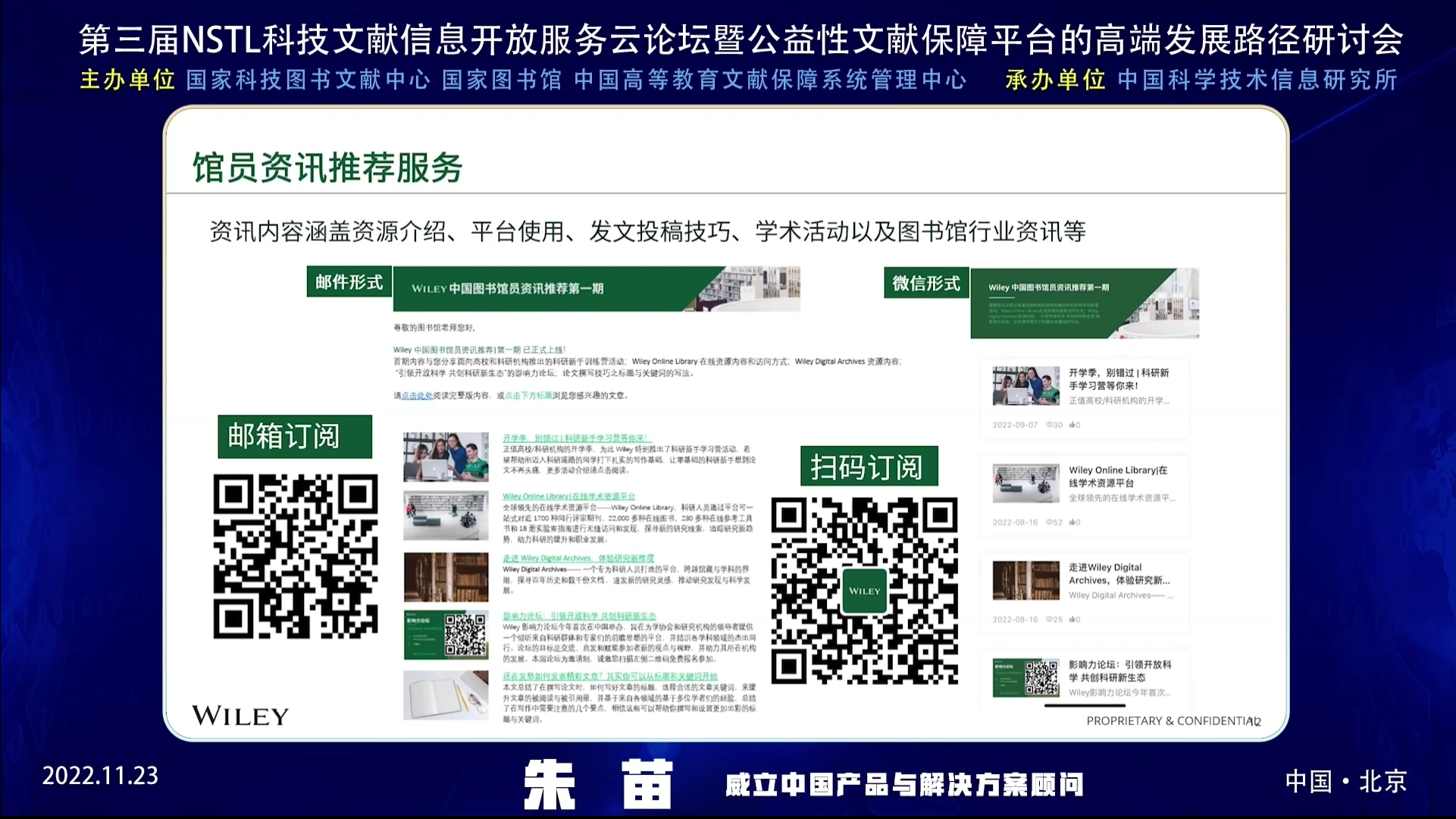Click the speaker title 威立中国产品与解决方案顾问
Image resolution: width=1456 pixels, height=819 pixels.
tap(904, 785)
